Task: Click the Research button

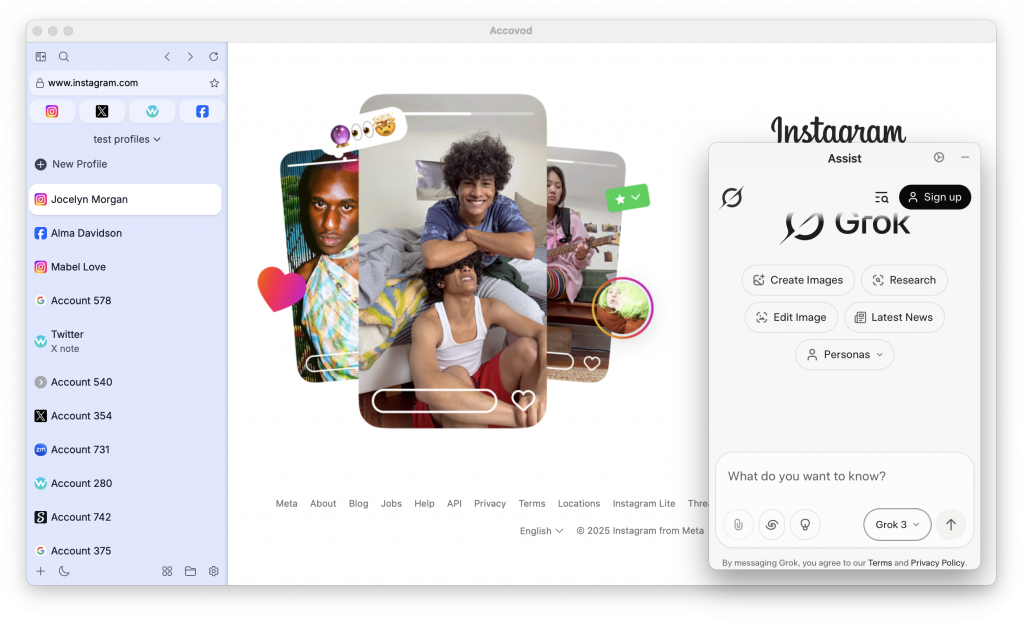Action: [904, 280]
